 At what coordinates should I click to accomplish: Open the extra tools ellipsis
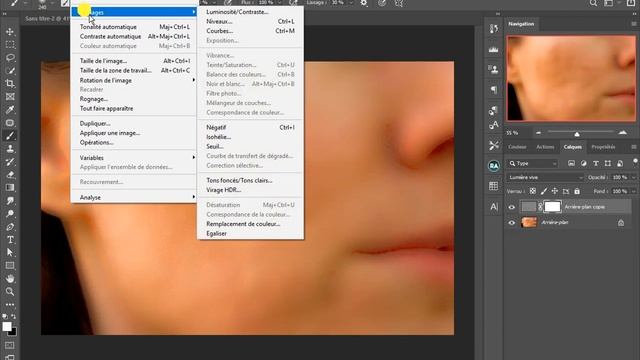[x=10, y=304]
